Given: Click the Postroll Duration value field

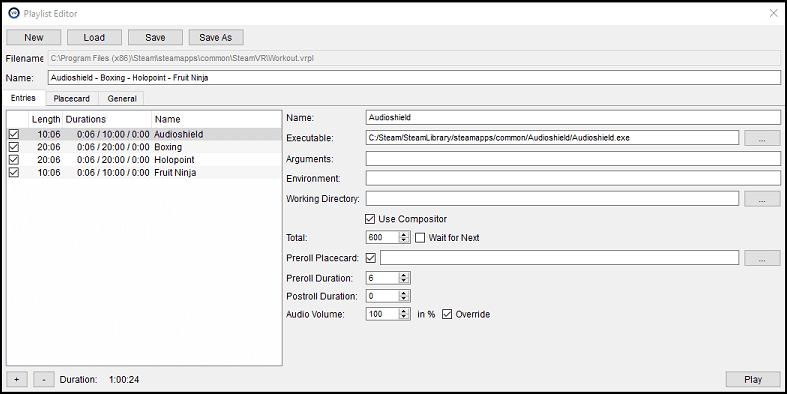Looking at the screenshot, I should pyautogui.click(x=382, y=296).
